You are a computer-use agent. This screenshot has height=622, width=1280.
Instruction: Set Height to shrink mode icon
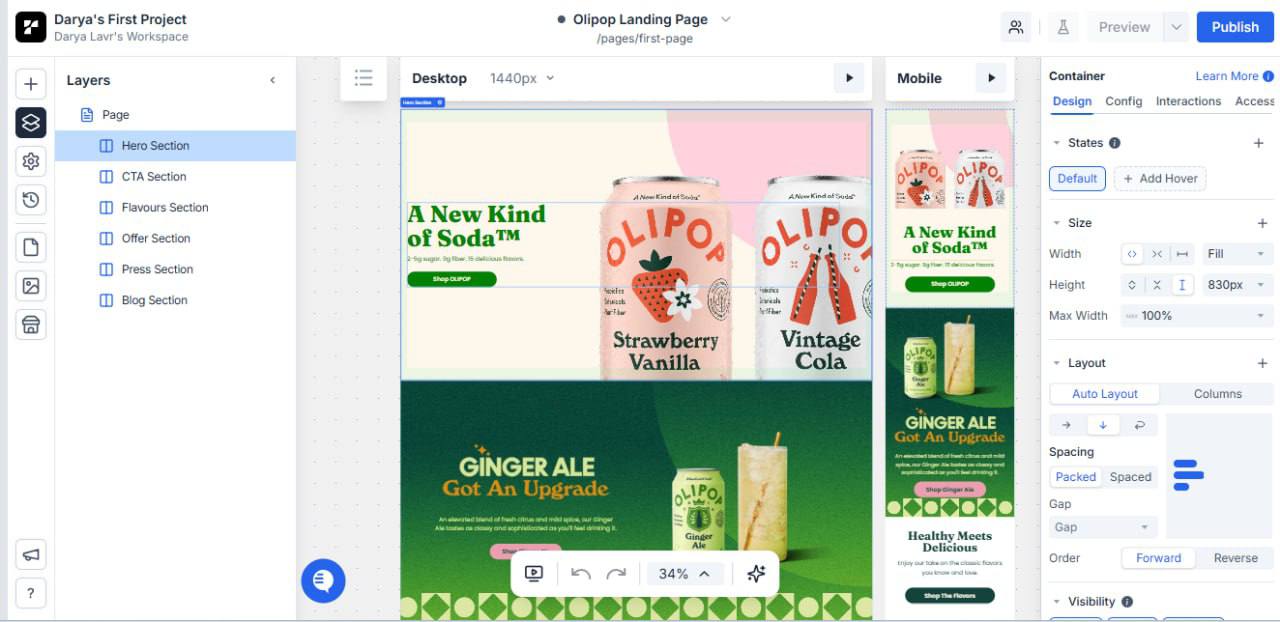pos(1157,285)
